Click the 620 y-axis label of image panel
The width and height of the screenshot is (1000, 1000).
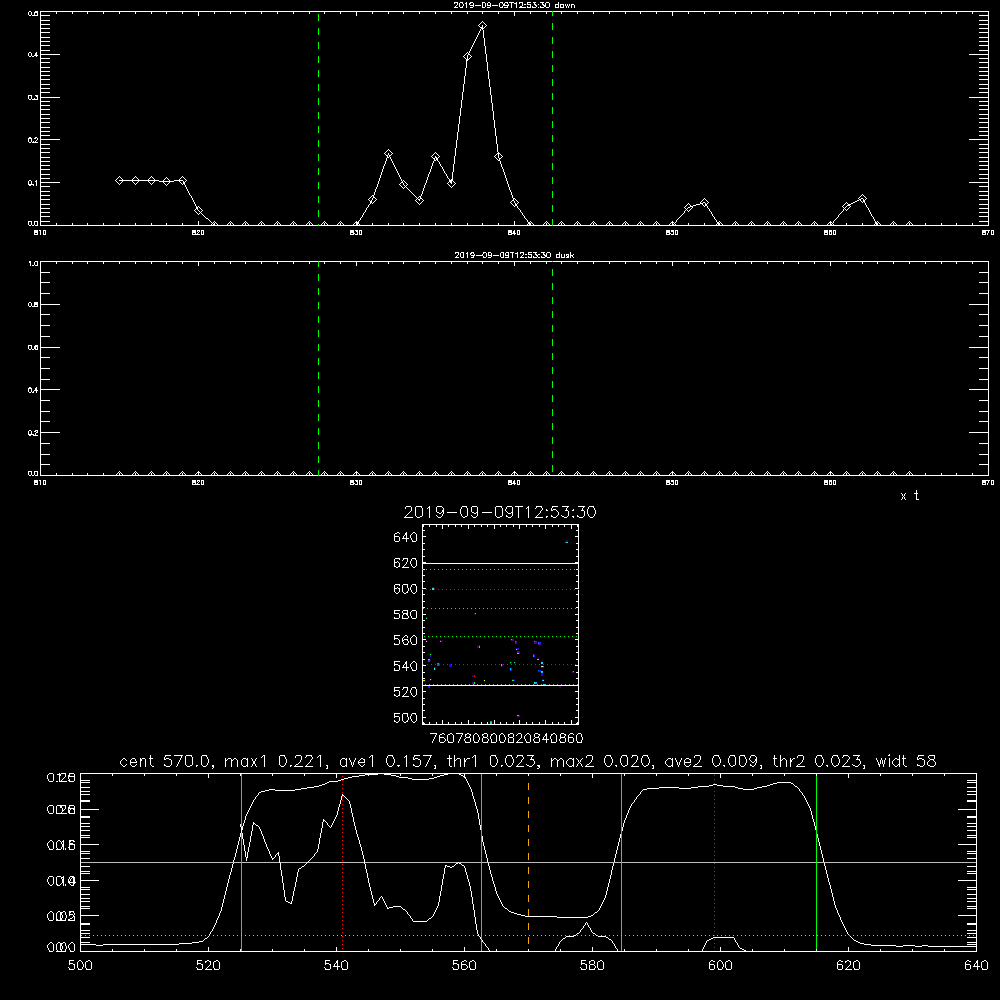[x=406, y=563]
